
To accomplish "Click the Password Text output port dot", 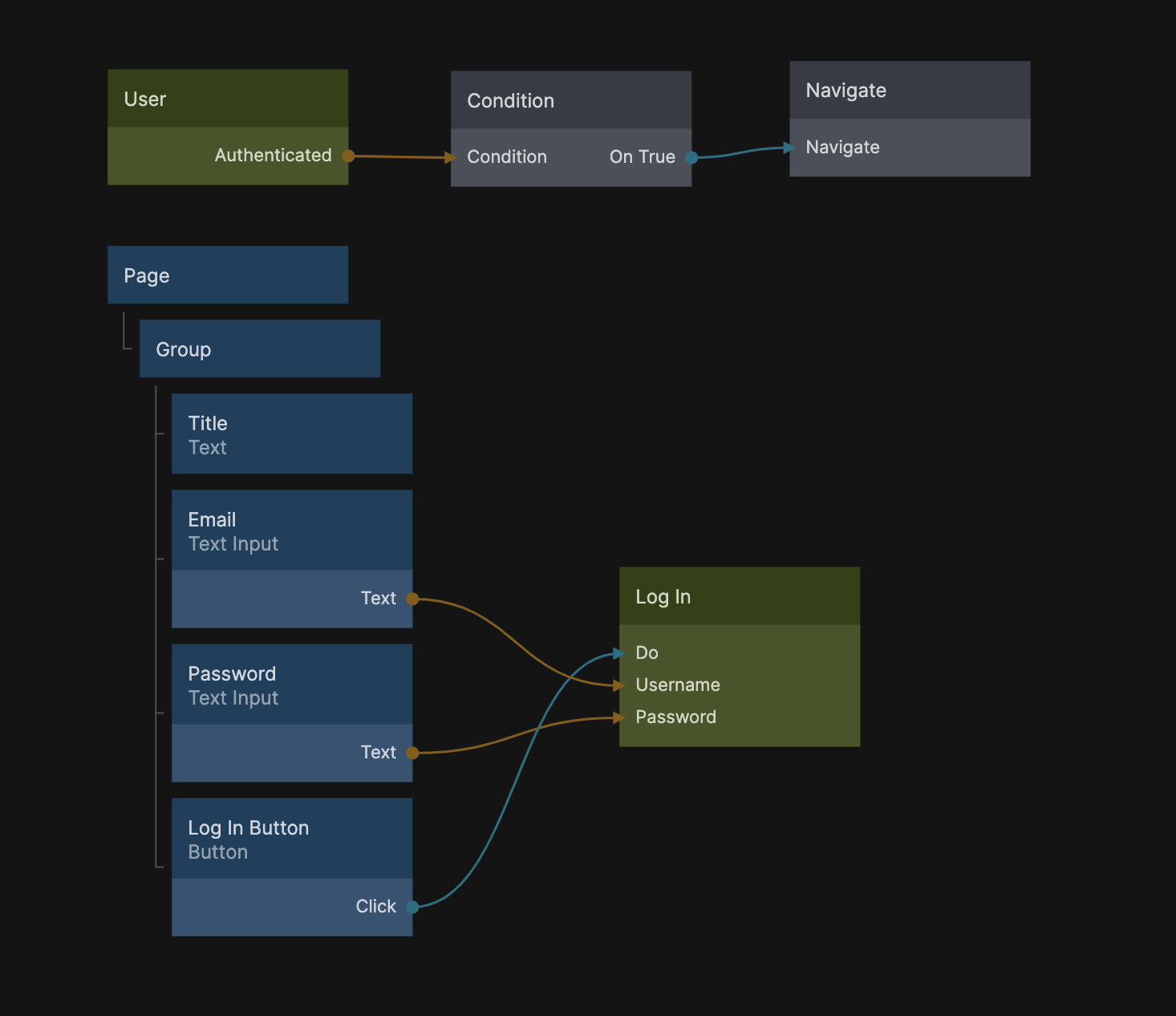I will (x=412, y=753).
